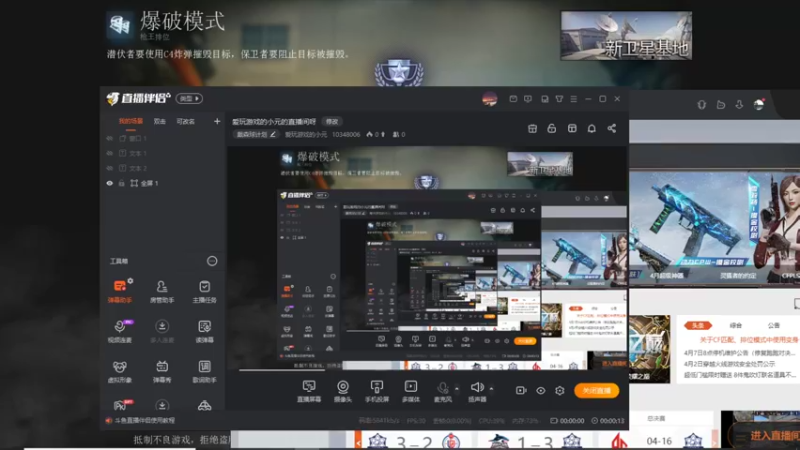The height and width of the screenshot is (450, 800).
Task: Switch to the 可改名 scene tab
Action: (185, 121)
